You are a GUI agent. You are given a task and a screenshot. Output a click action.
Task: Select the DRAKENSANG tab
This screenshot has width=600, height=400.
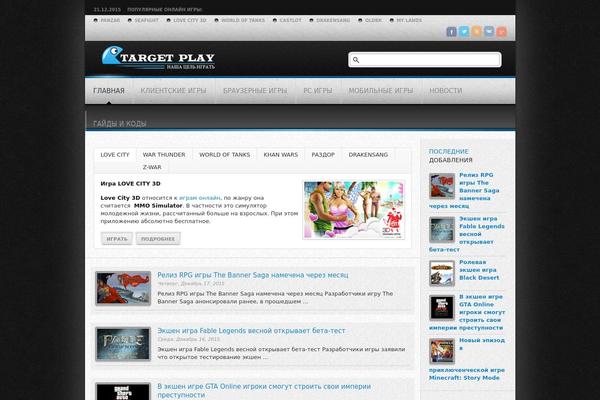368,155
